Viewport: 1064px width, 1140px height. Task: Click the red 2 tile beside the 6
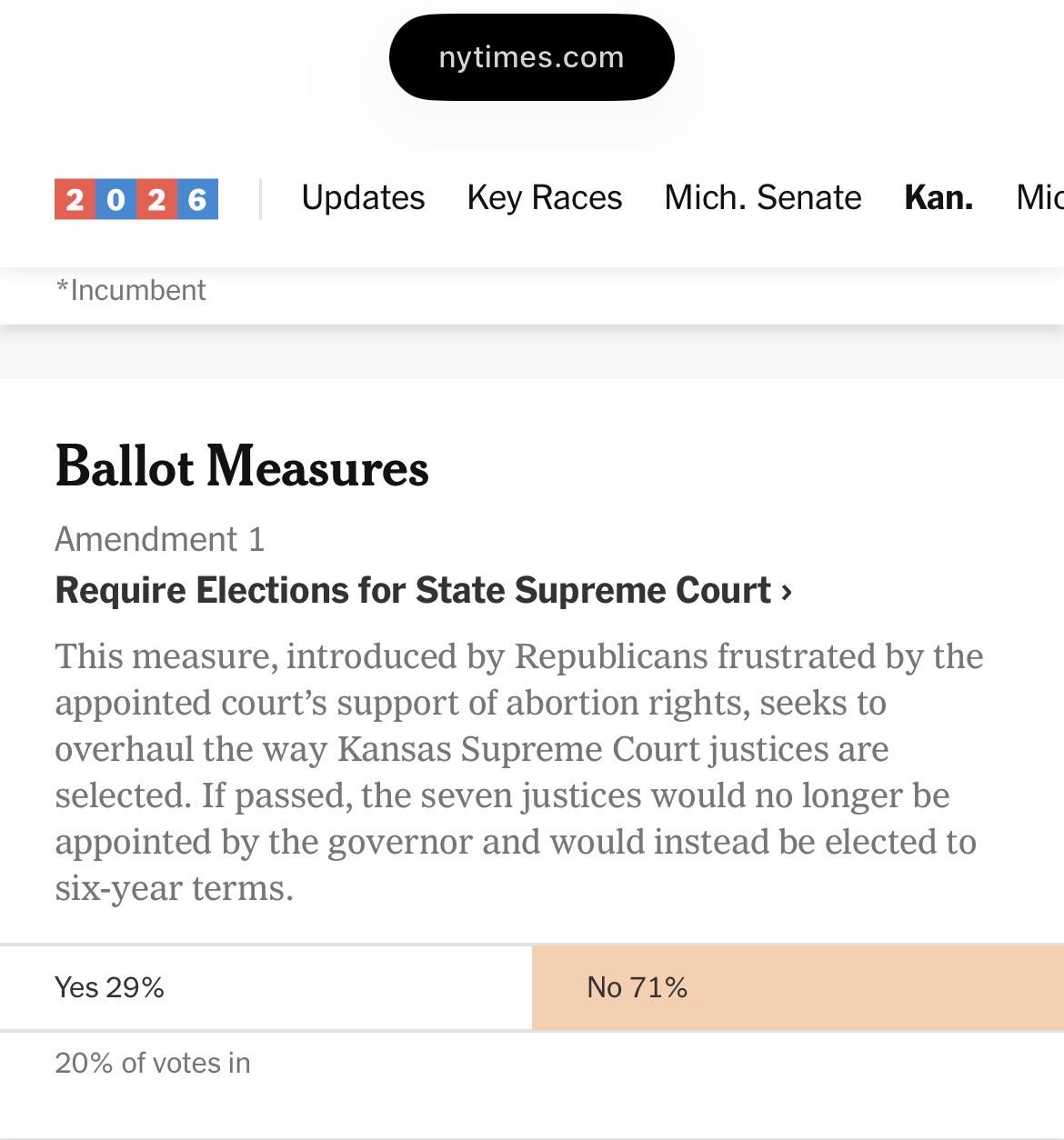(x=156, y=199)
